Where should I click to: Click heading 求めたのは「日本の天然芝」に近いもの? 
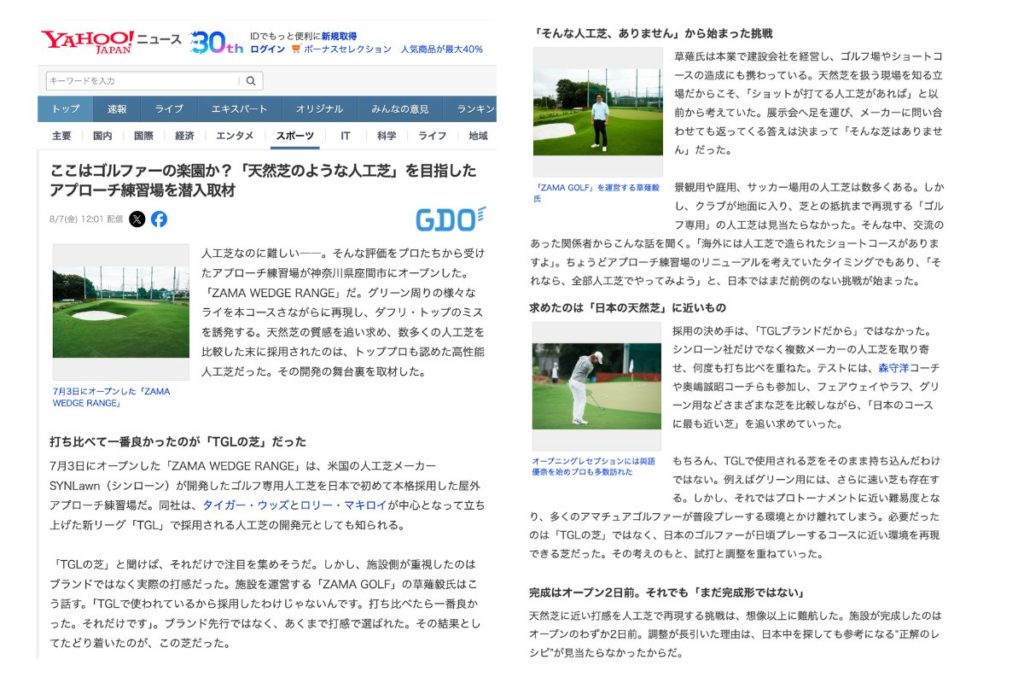click(628, 308)
